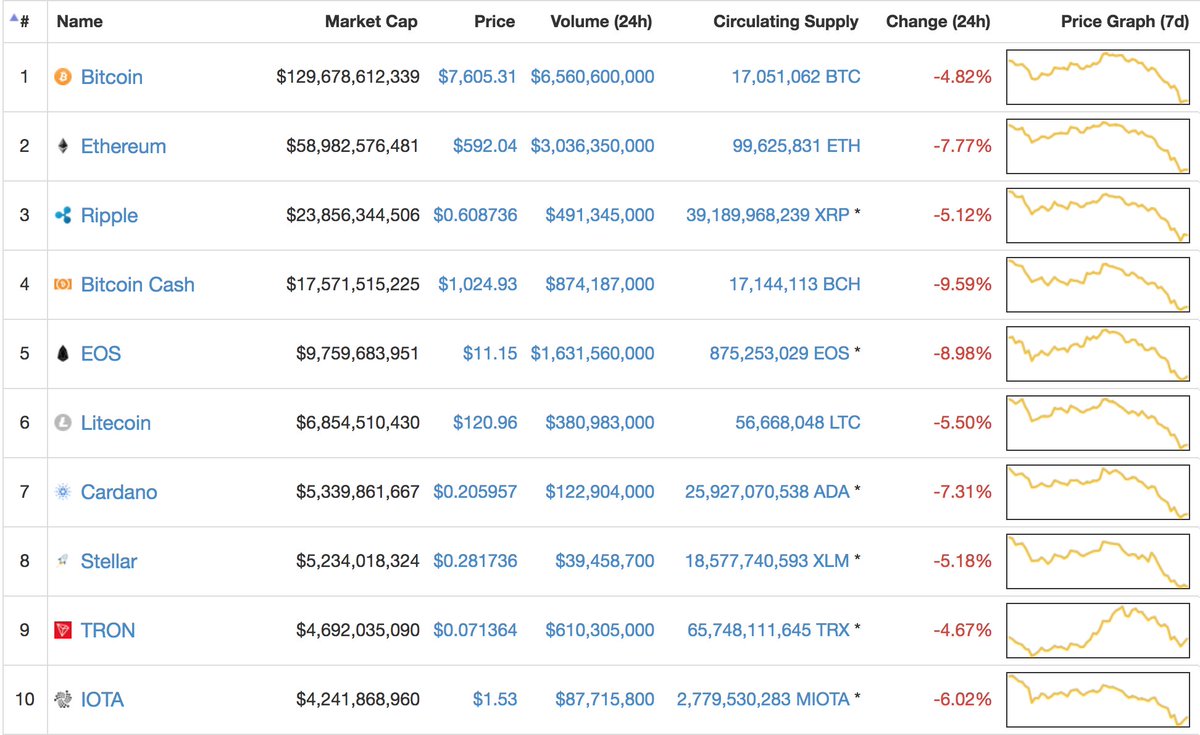Select Stellar market cap $5,234,018,324
The image size is (1200, 735).
click(358, 560)
